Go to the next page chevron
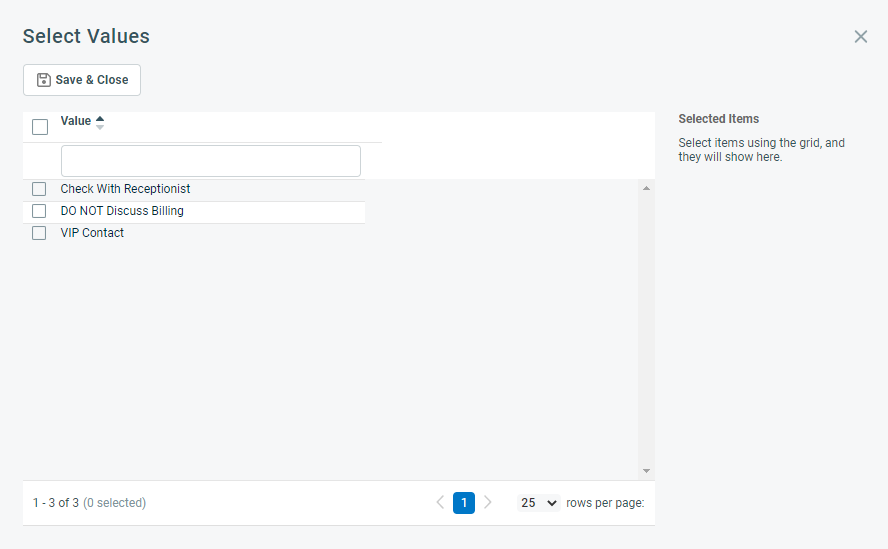The height and width of the screenshot is (549, 888). (x=488, y=503)
